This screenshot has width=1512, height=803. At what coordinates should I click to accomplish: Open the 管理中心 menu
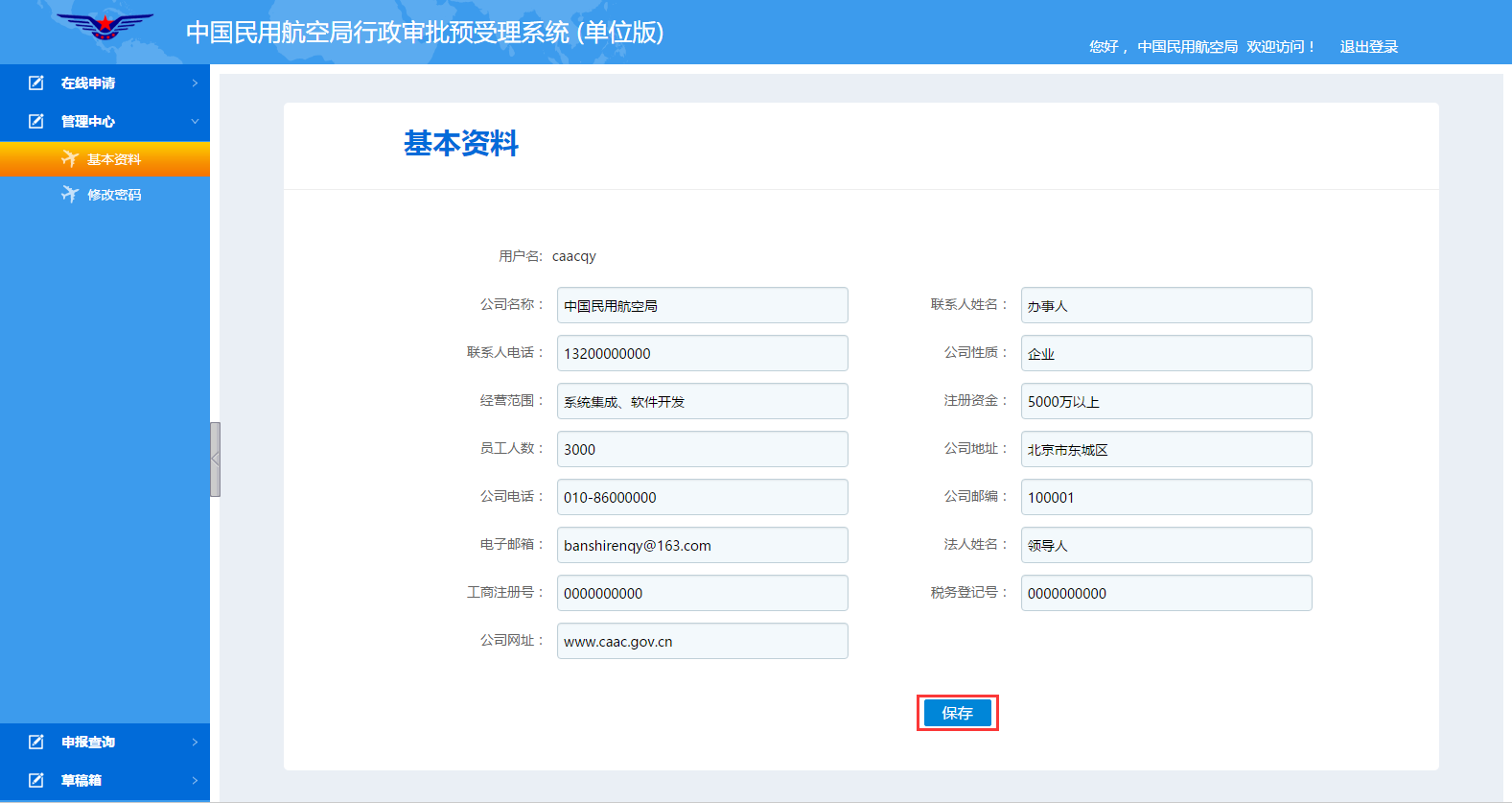[105, 122]
